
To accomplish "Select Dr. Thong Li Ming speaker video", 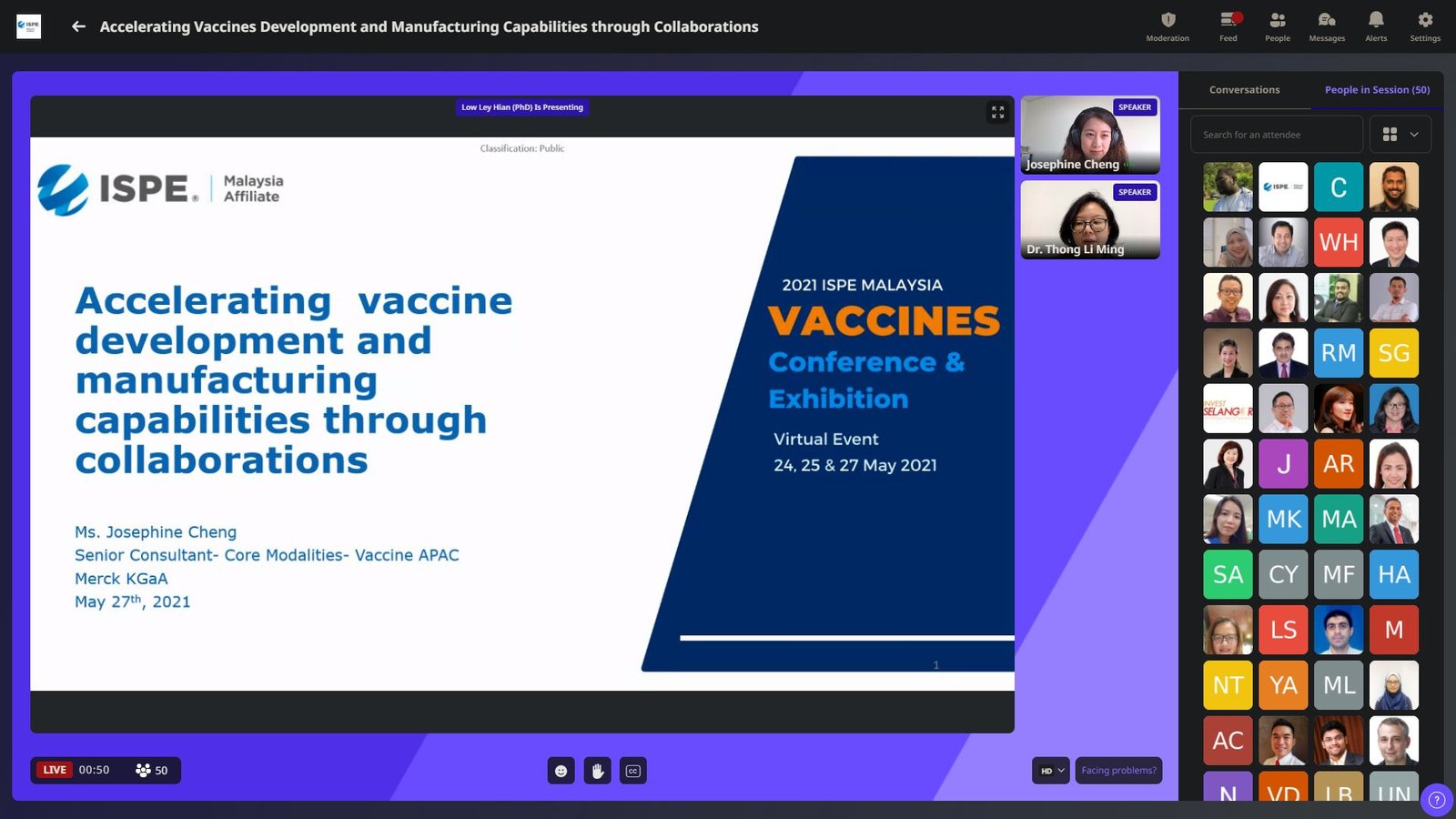I will [1090, 219].
